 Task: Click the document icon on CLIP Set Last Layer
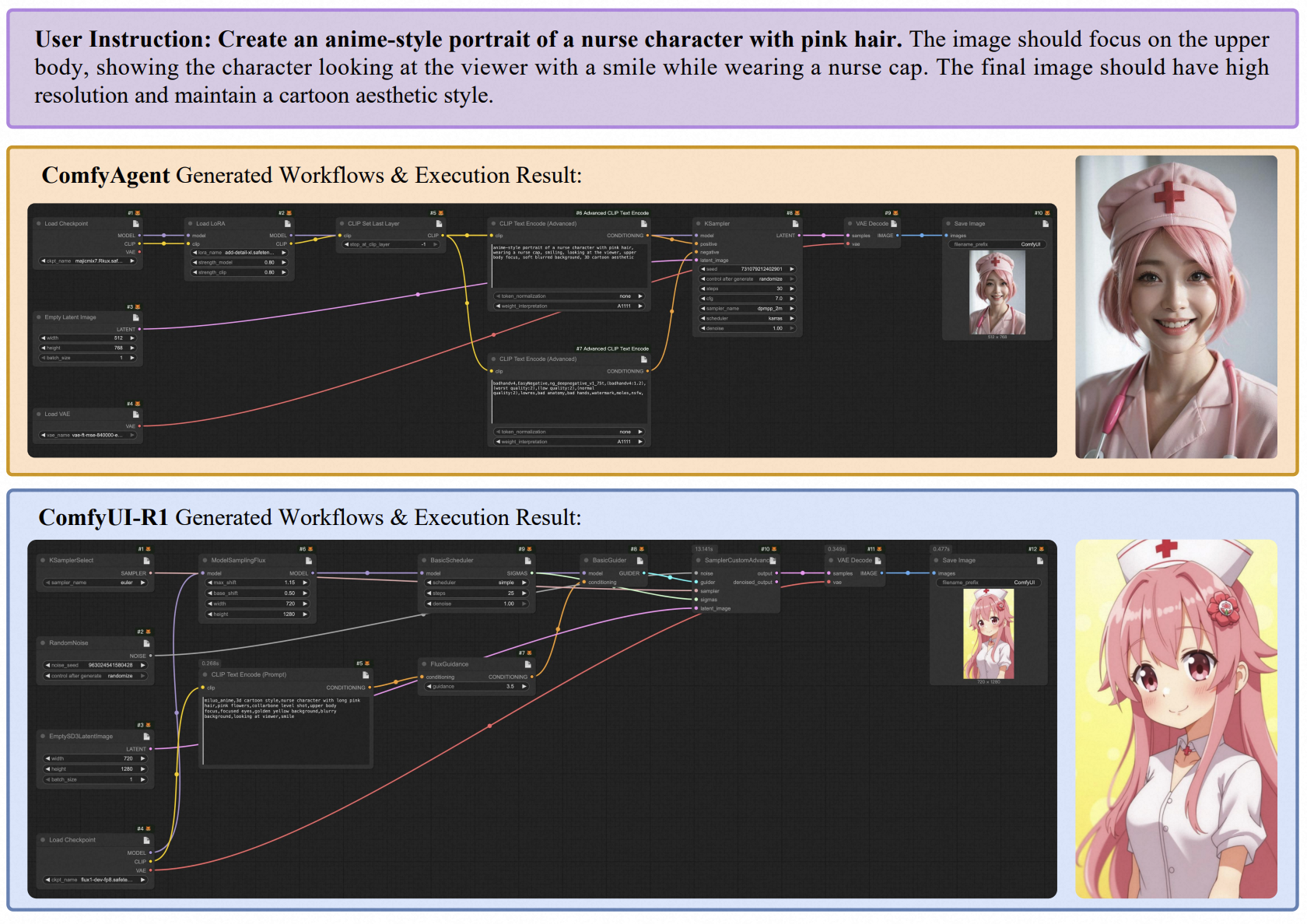point(440,224)
